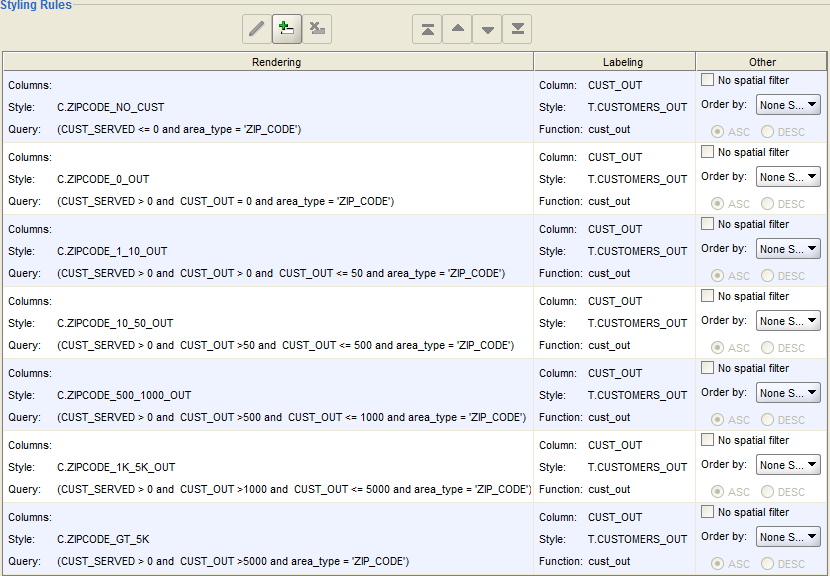Select style C.ZIPCODE_GT_5K text

[x=103, y=539]
